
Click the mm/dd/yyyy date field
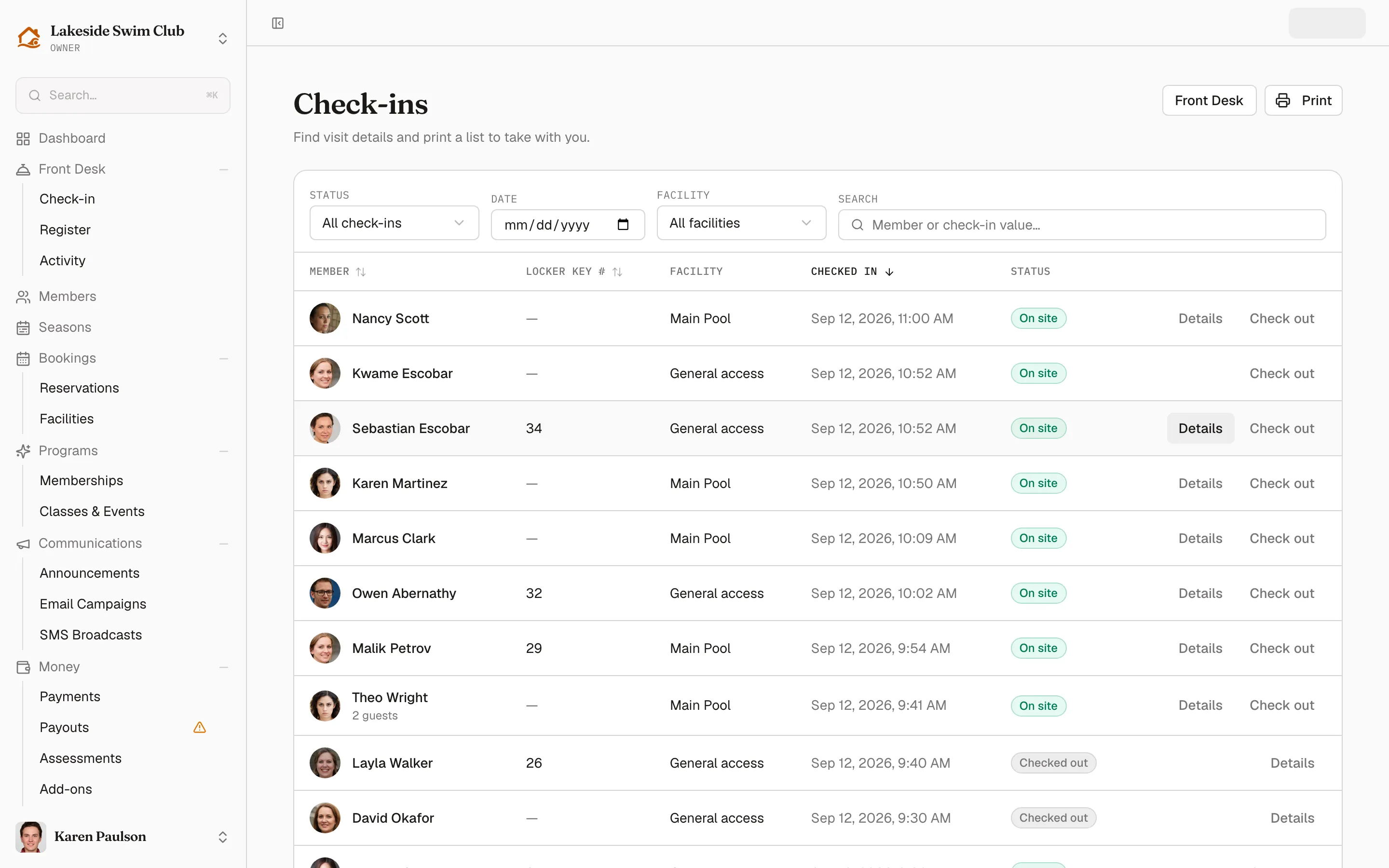coord(568,224)
